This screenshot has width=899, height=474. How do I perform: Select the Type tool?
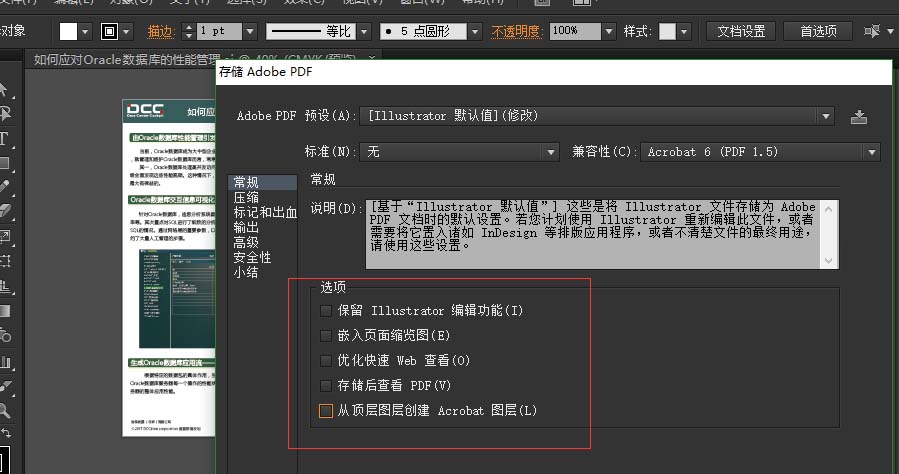point(5,138)
